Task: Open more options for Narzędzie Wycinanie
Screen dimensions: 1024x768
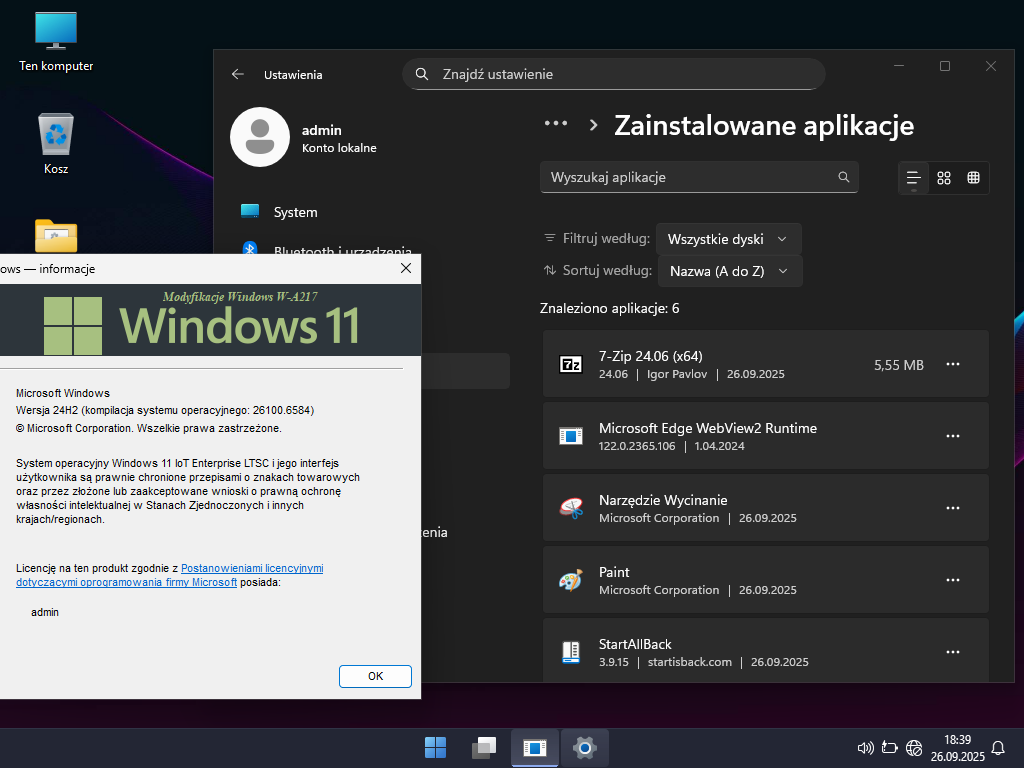Action: tap(953, 508)
